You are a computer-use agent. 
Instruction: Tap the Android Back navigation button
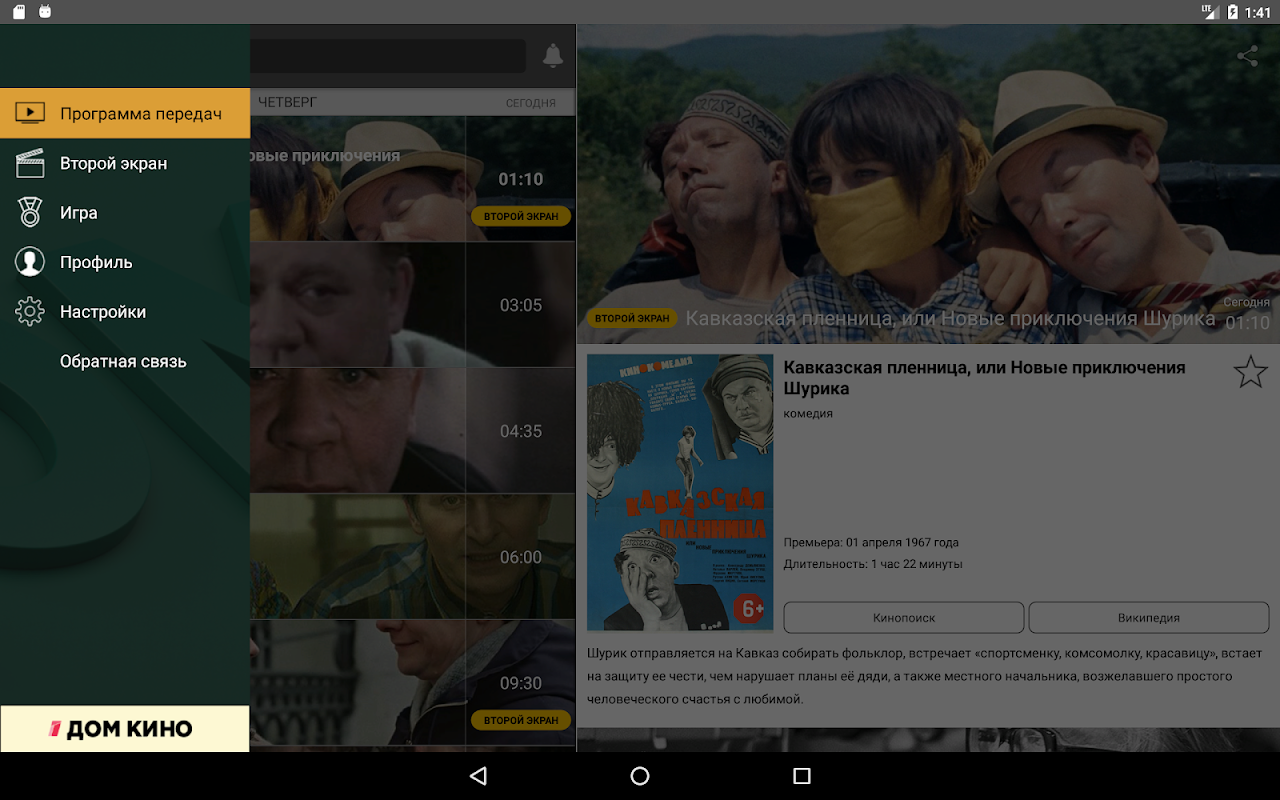(478, 776)
